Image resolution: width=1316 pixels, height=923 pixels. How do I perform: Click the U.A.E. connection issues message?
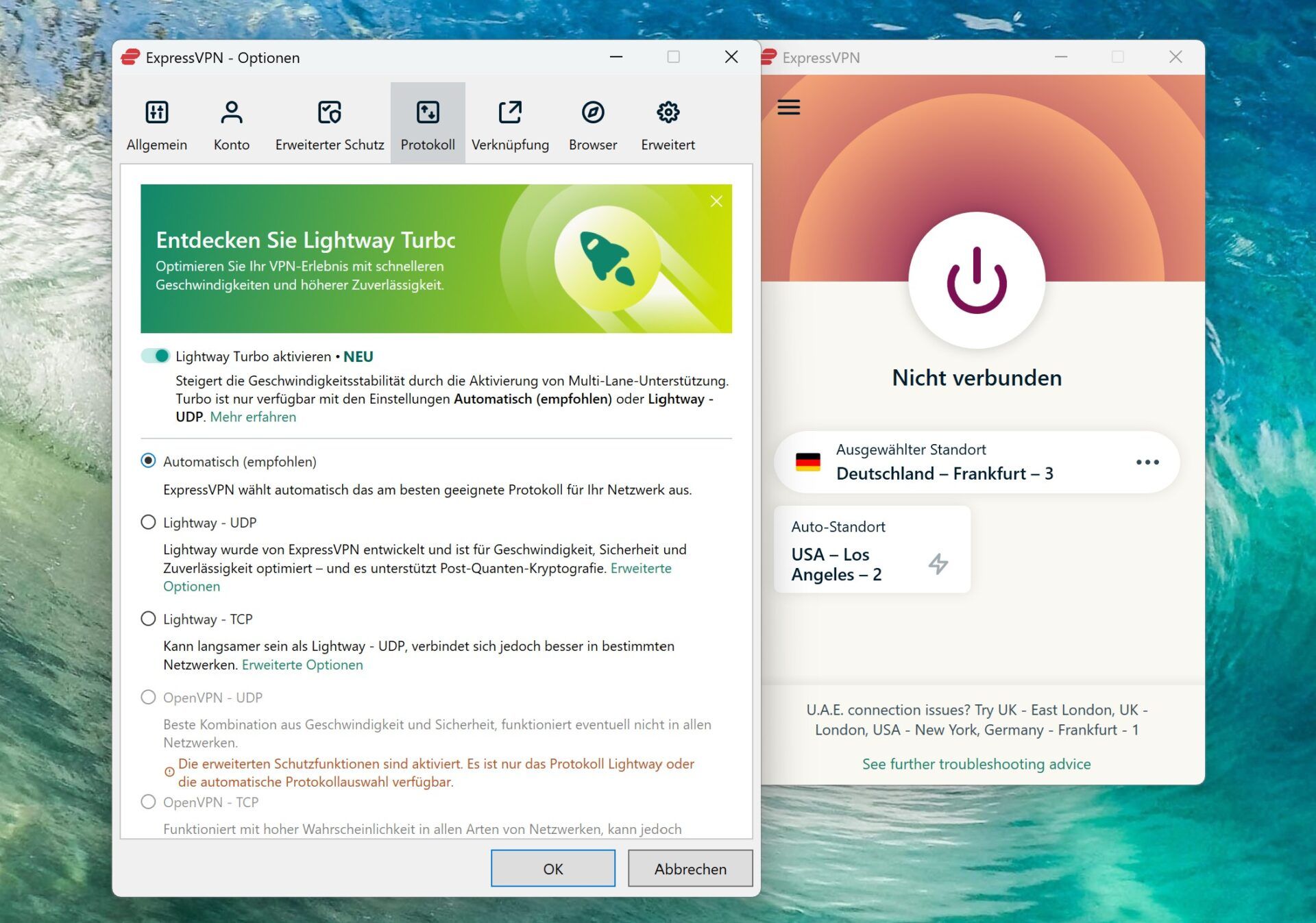point(977,719)
